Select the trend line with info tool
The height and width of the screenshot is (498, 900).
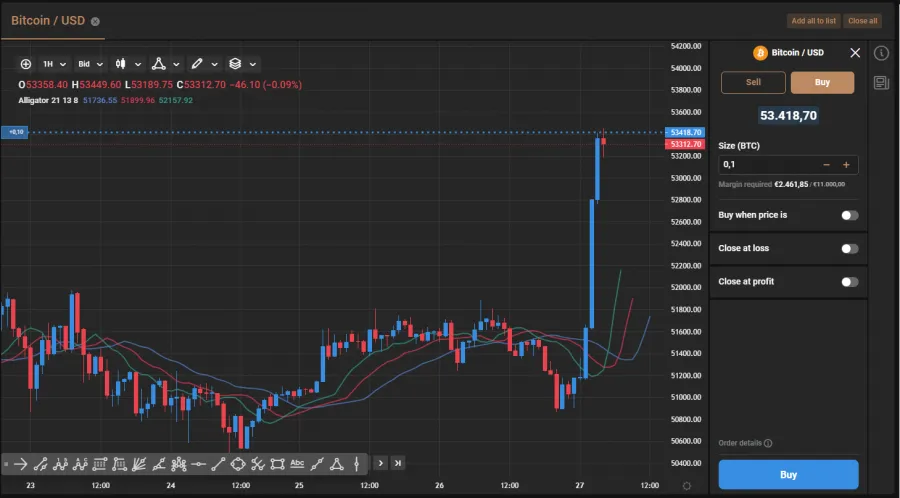(40, 464)
